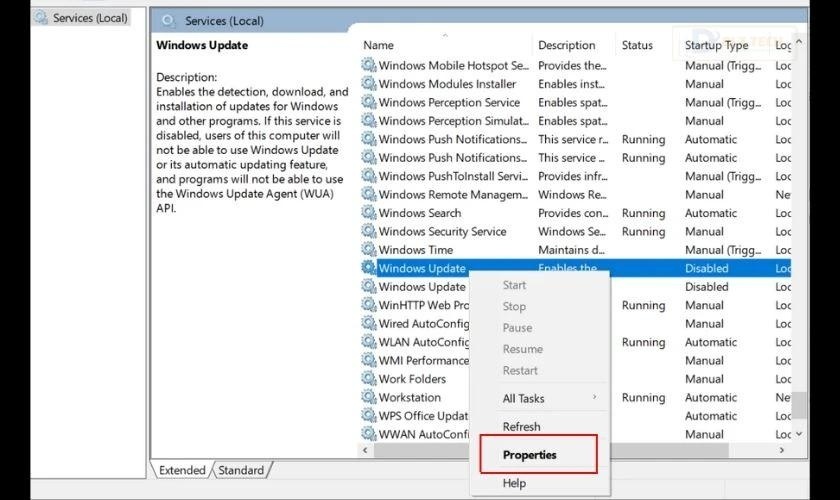Image resolution: width=840 pixels, height=500 pixels.
Task: Click gear icon of WPS Office Update row
Action: 369,415
